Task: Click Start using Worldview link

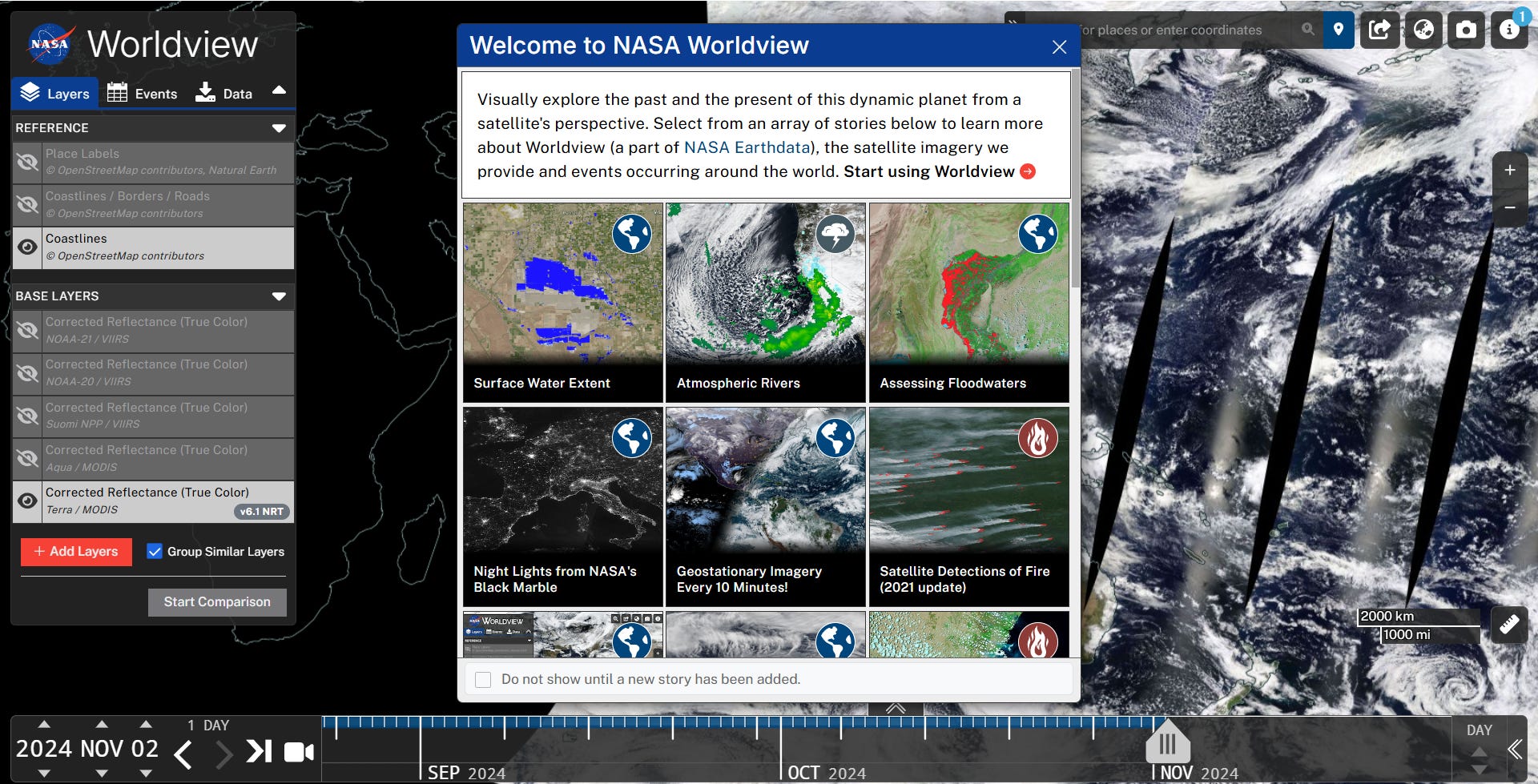Action: click(929, 172)
